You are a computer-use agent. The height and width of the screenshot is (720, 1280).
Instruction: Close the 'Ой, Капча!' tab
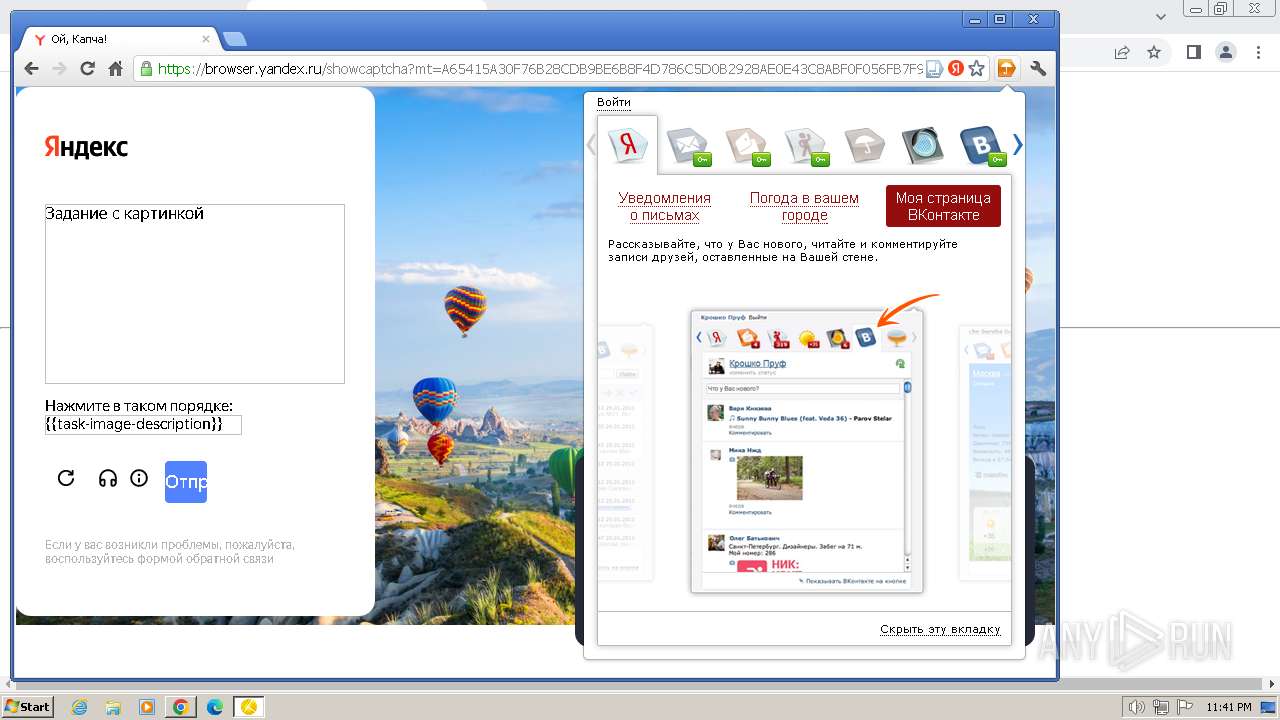(206, 39)
